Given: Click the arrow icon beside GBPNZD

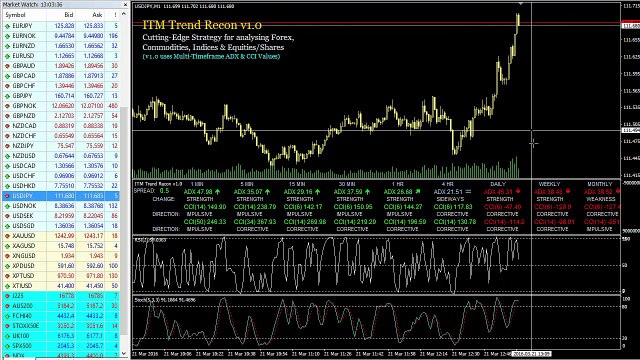Looking at the screenshot, I should (7, 116).
